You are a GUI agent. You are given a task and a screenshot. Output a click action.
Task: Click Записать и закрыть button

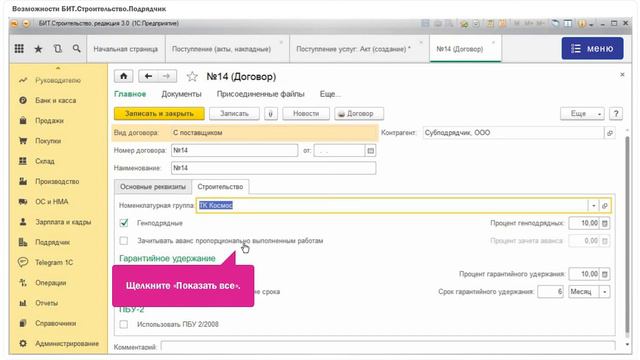click(x=159, y=113)
